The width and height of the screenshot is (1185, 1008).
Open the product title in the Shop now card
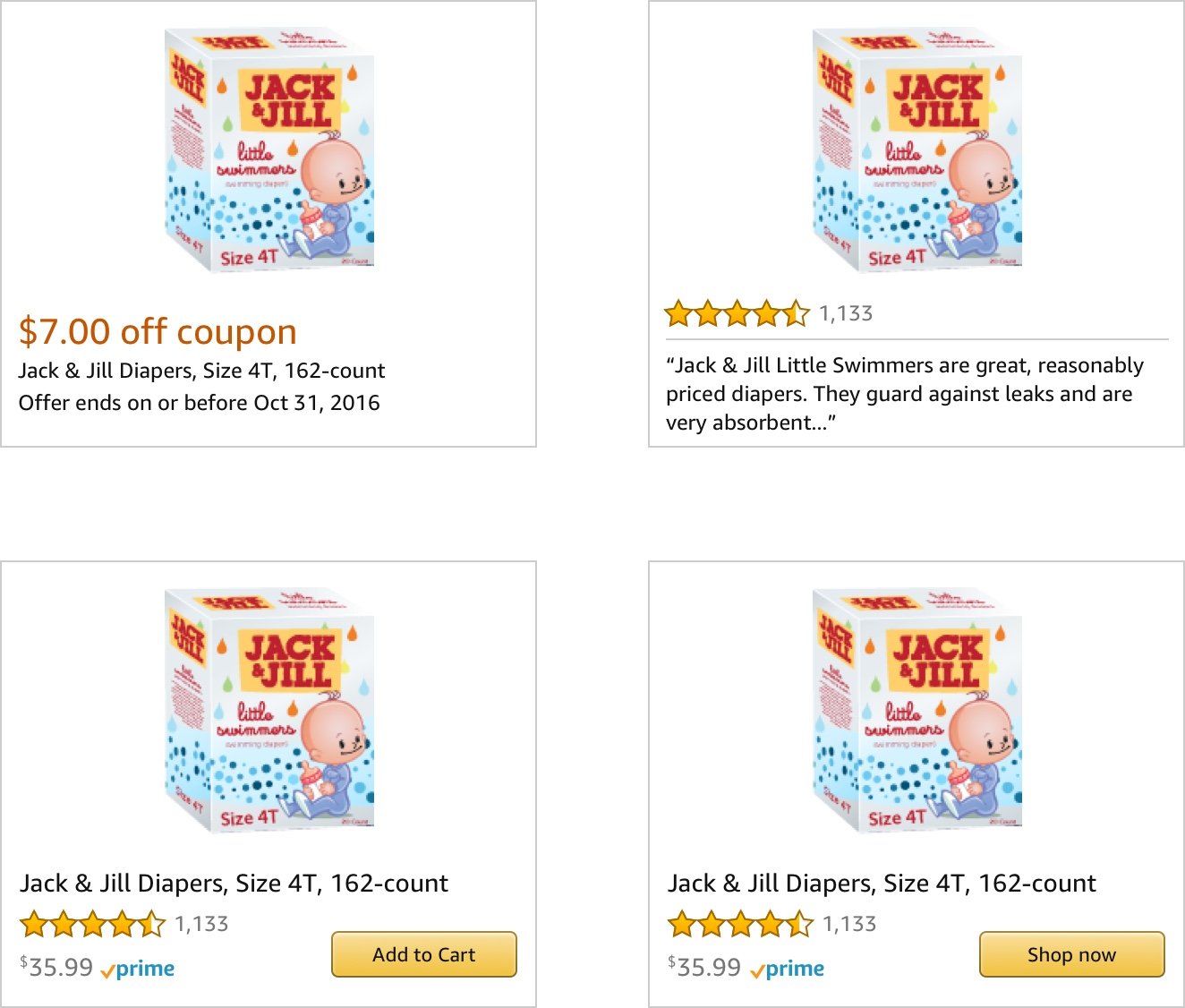tap(882, 884)
